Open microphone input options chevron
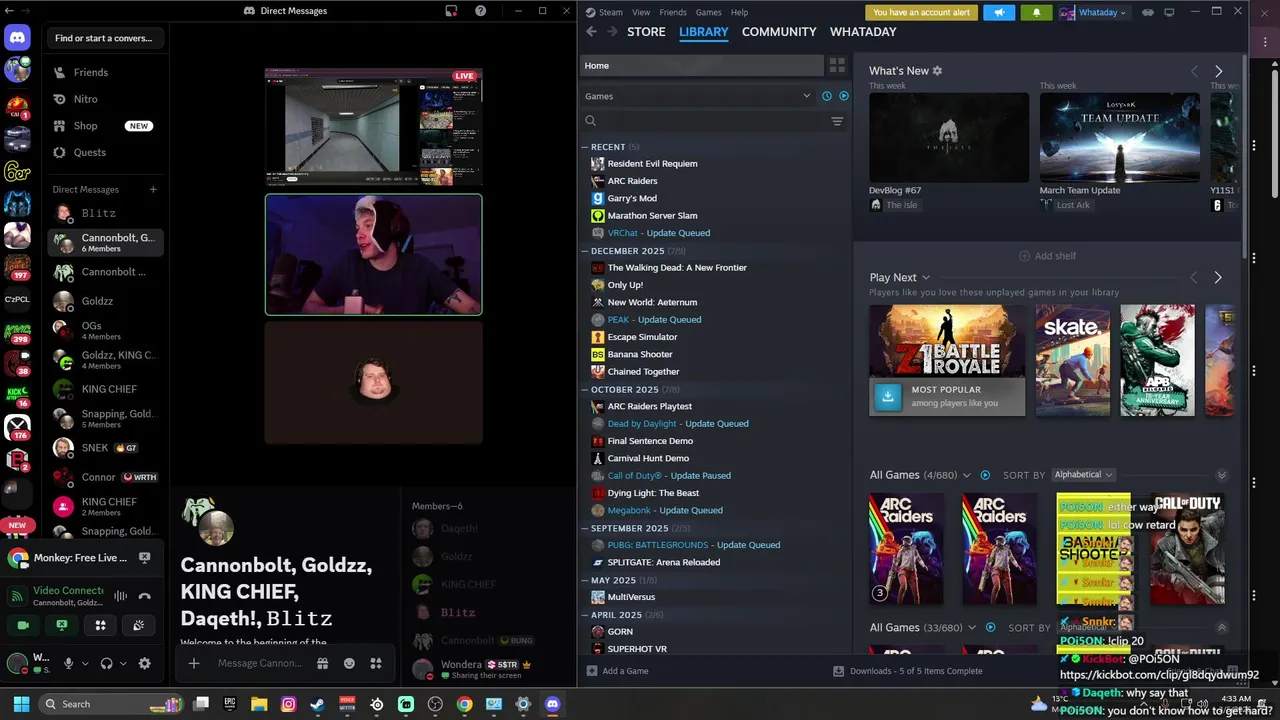Image resolution: width=1280 pixels, height=720 pixels. tap(85, 664)
